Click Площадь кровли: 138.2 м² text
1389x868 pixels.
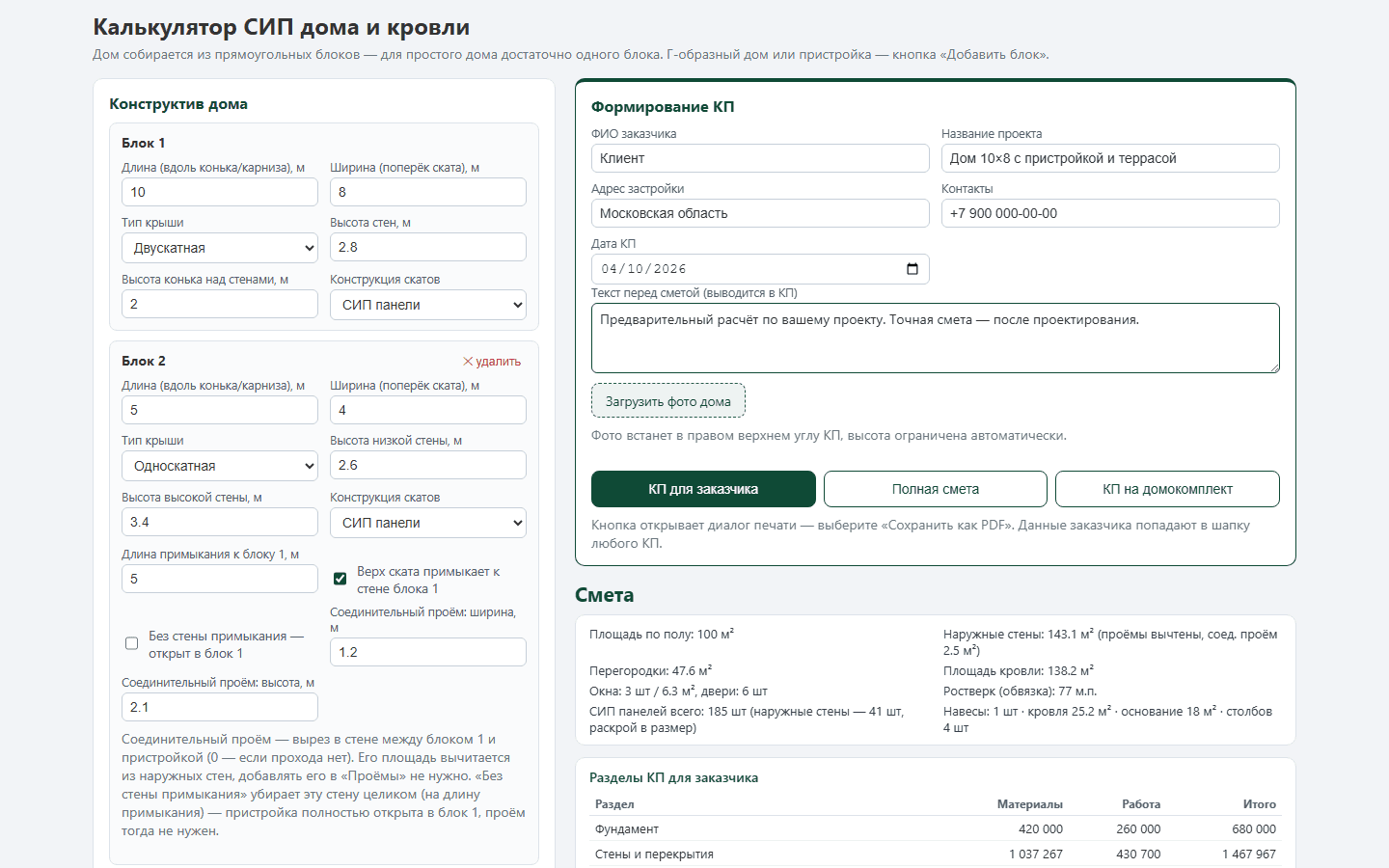pos(1018,670)
